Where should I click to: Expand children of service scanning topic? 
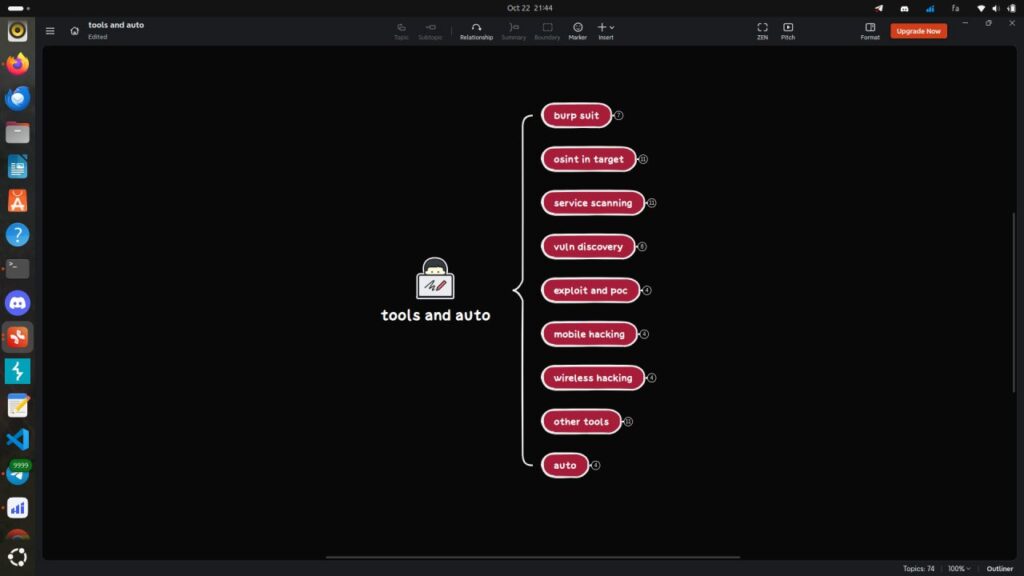click(x=651, y=203)
